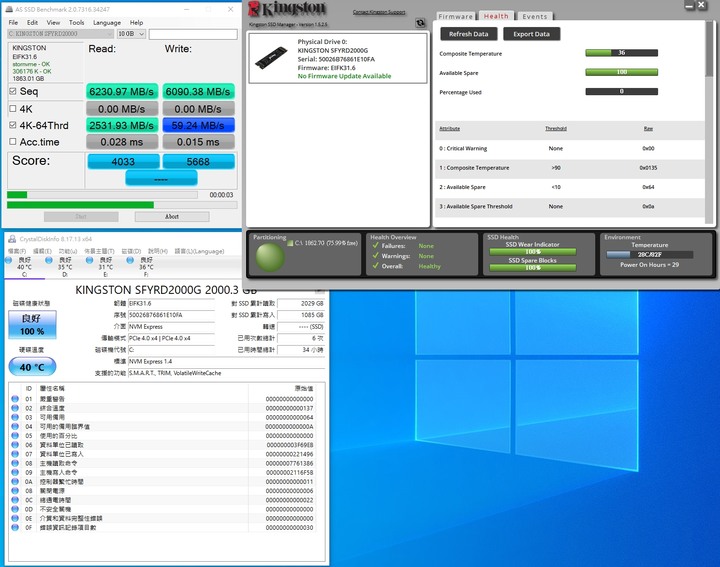Image resolution: width=720 pixels, height=567 pixels.
Task: Click status dot for attribute 05 row
Action: pos(15,435)
